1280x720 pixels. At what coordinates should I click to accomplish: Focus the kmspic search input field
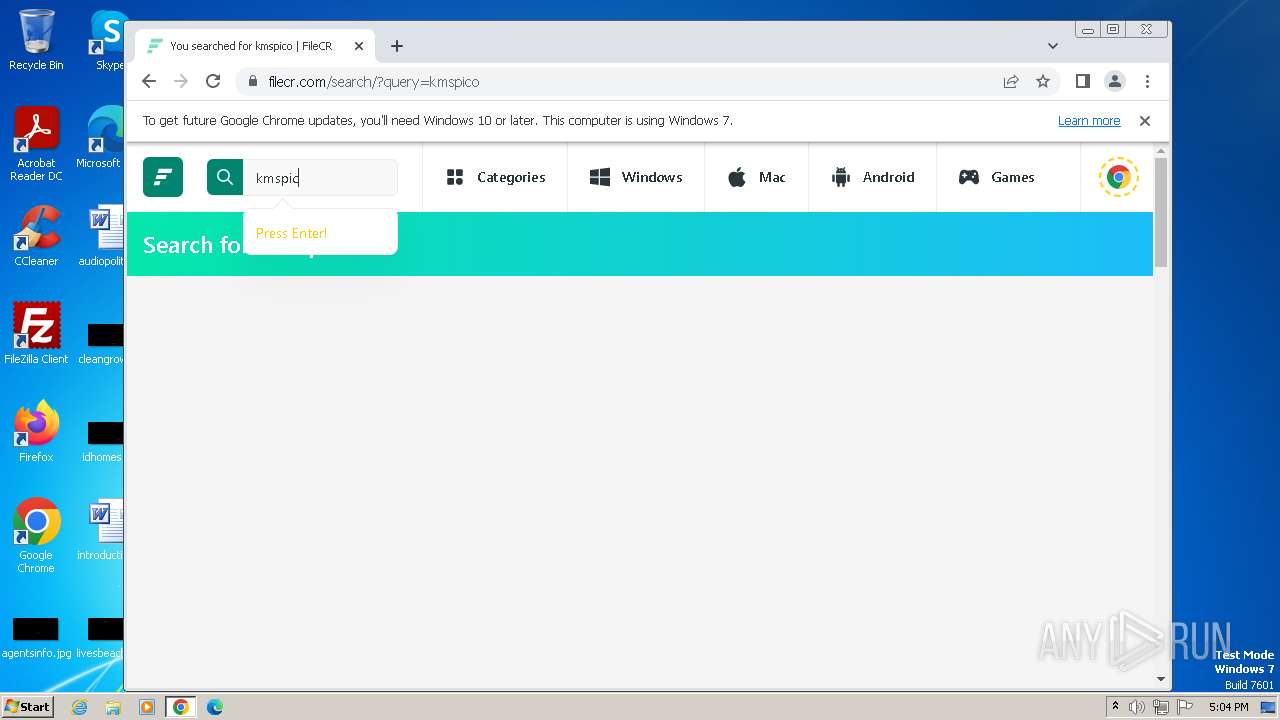[x=320, y=178]
